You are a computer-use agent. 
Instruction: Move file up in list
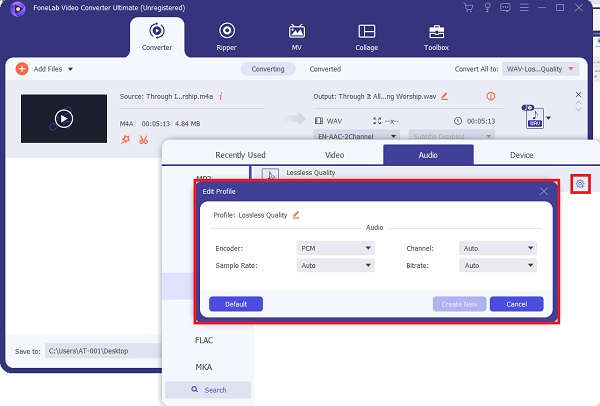[x=578, y=103]
